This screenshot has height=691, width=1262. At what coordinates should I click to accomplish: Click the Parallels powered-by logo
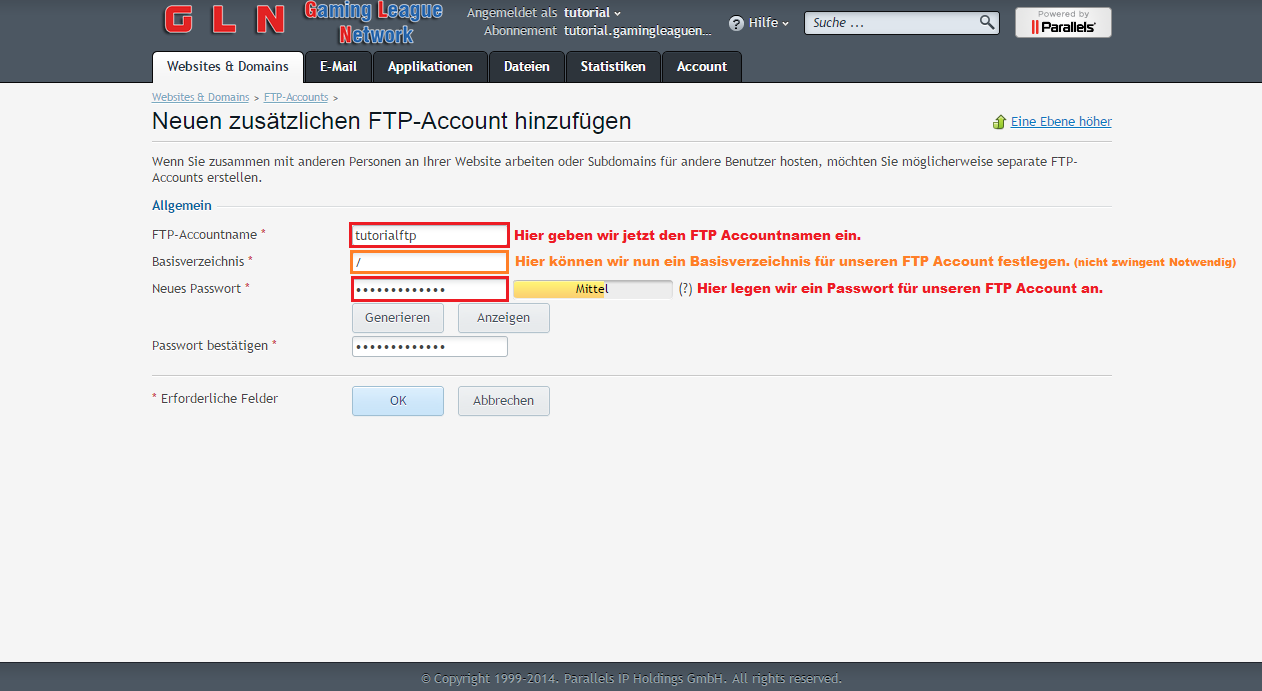pyautogui.click(x=1062, y=23)
